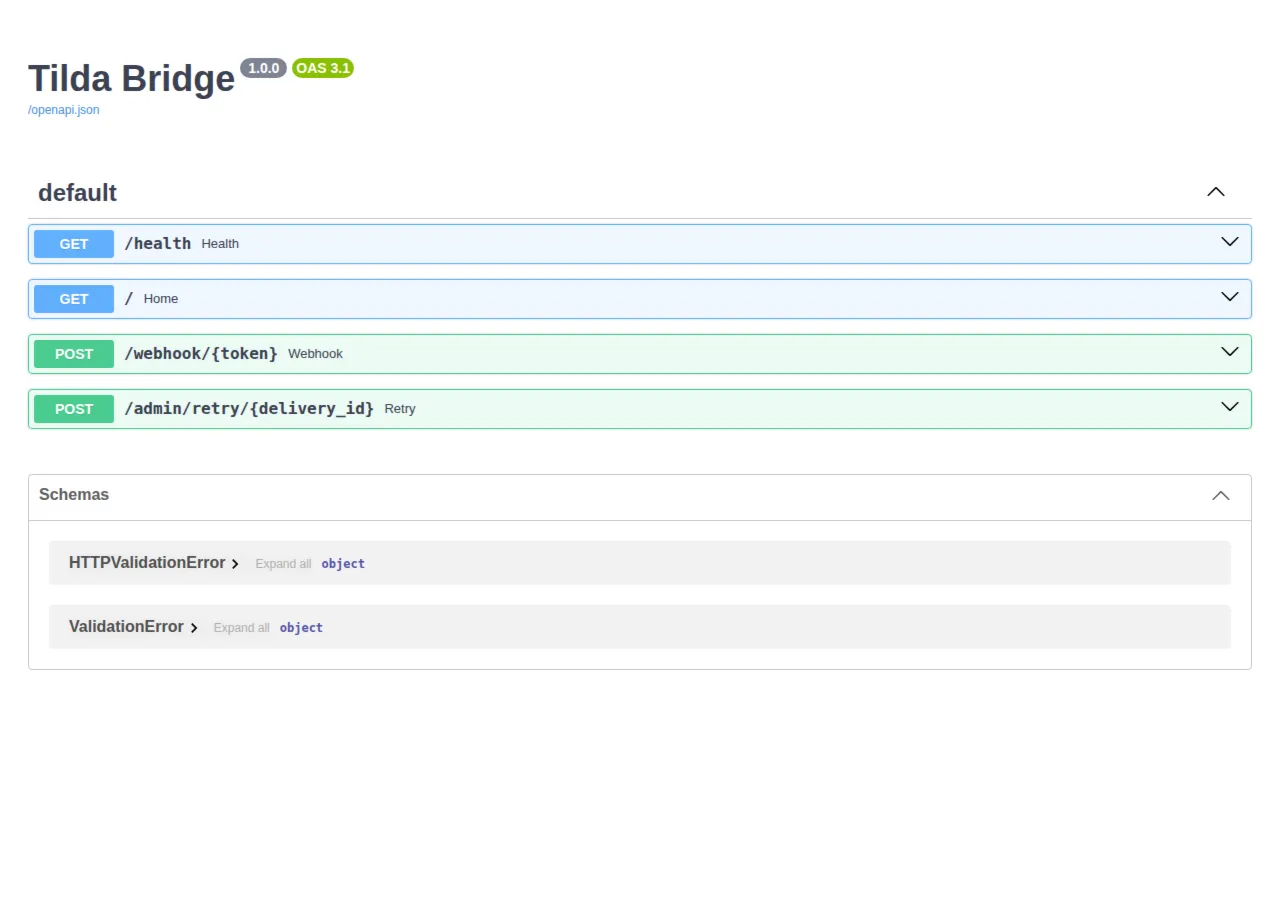Collapse the Schemas section chevron
Image resolution: width=1280 pixels, height=900 pixels.
(x=1221, y=496)
